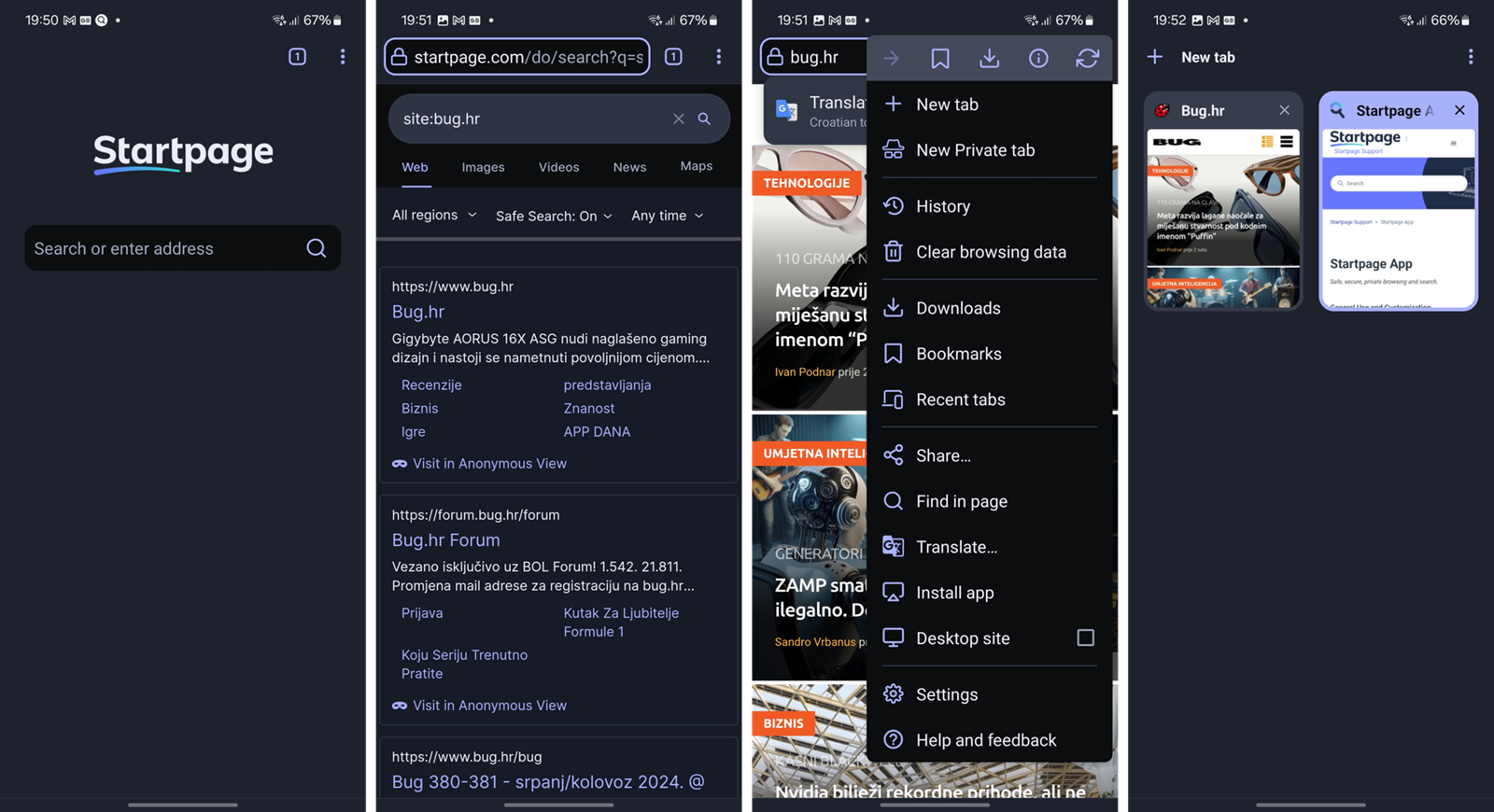Expand the Any time filter dropdown
Image resolution: width=1494 pixels, height=812 pixels.
click(667, 216)
